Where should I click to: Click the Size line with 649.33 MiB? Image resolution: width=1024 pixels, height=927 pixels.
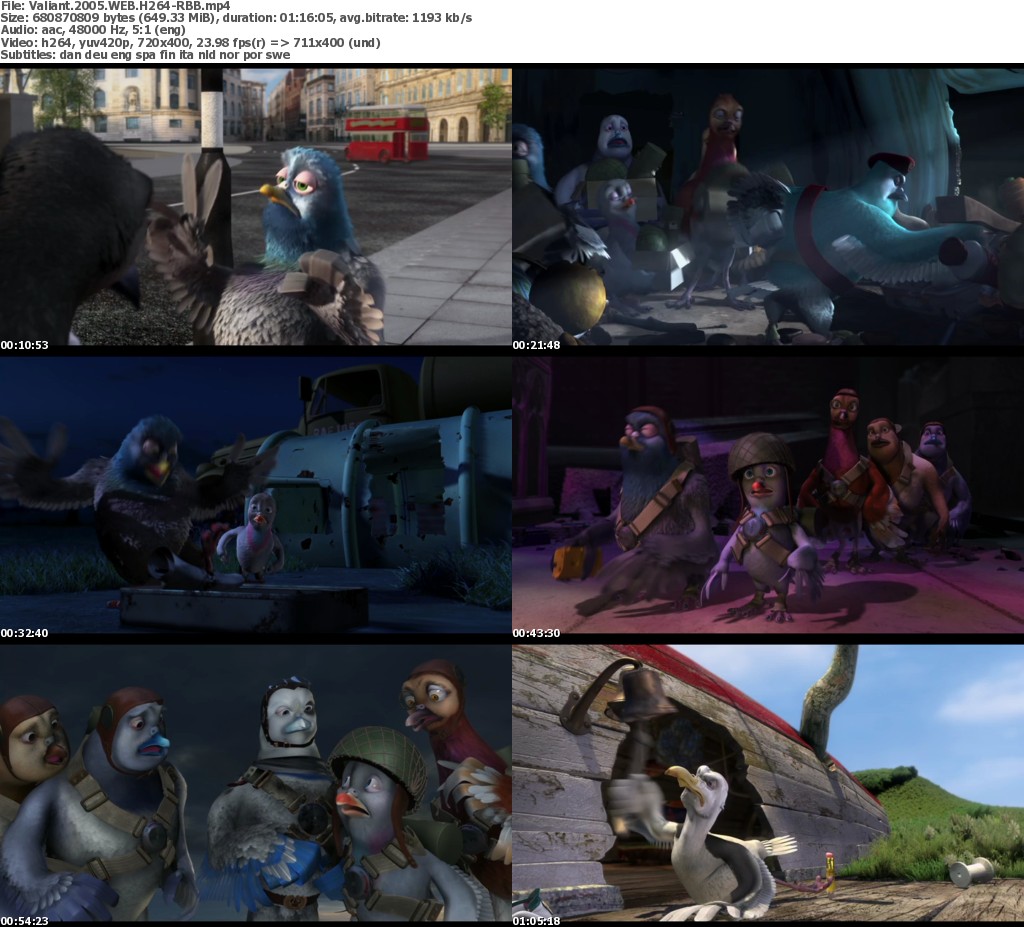coord(236,18)
